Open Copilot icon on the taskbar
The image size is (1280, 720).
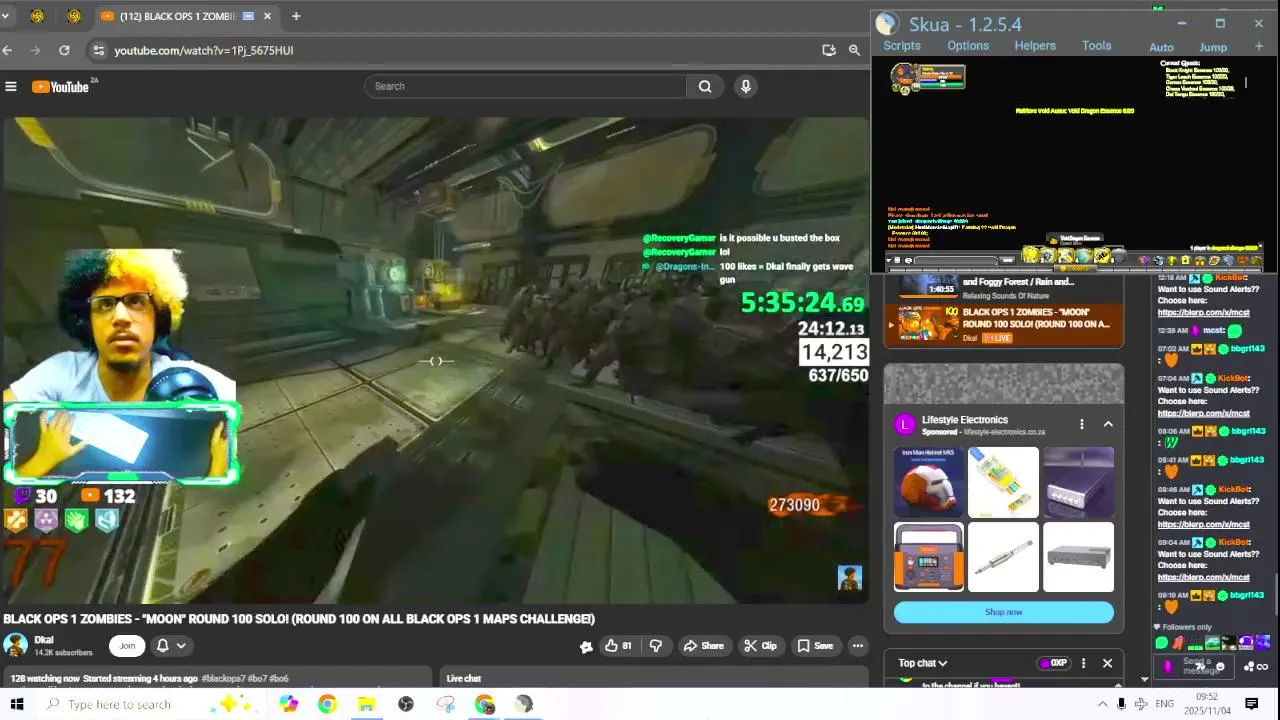[289, 704]
